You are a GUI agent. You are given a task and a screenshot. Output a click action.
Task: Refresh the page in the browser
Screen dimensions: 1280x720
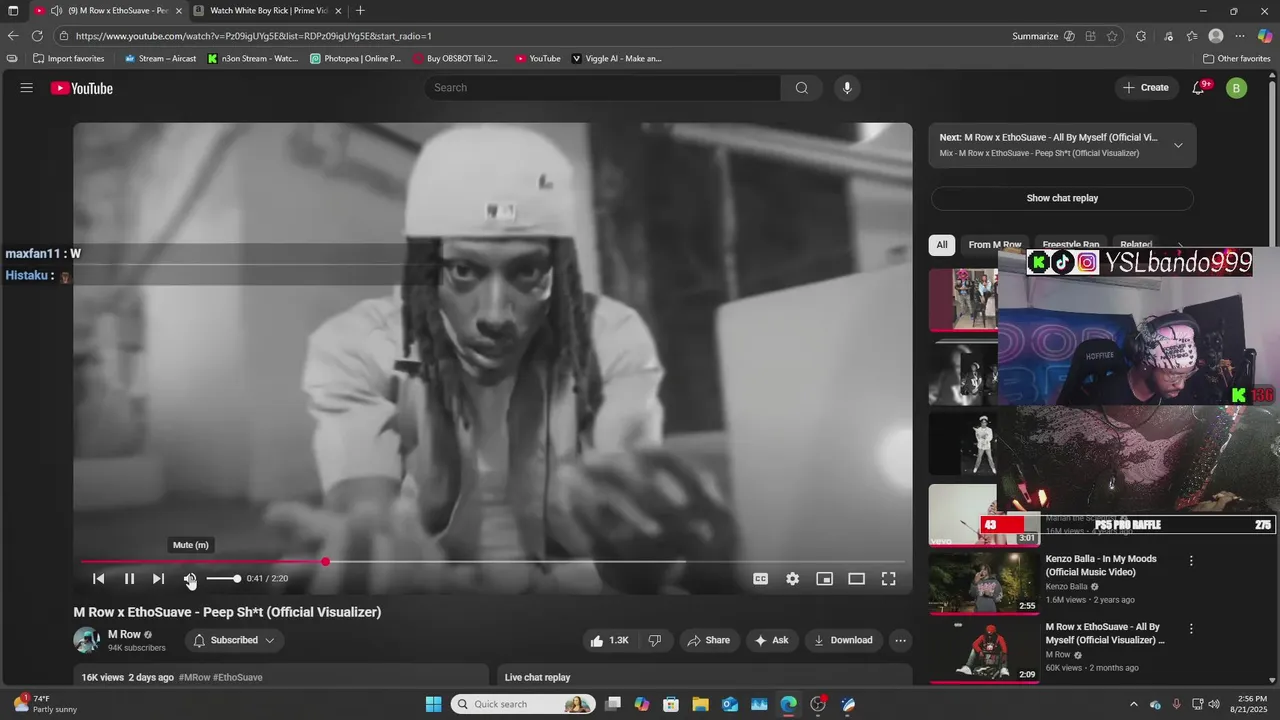click(37, 36)
